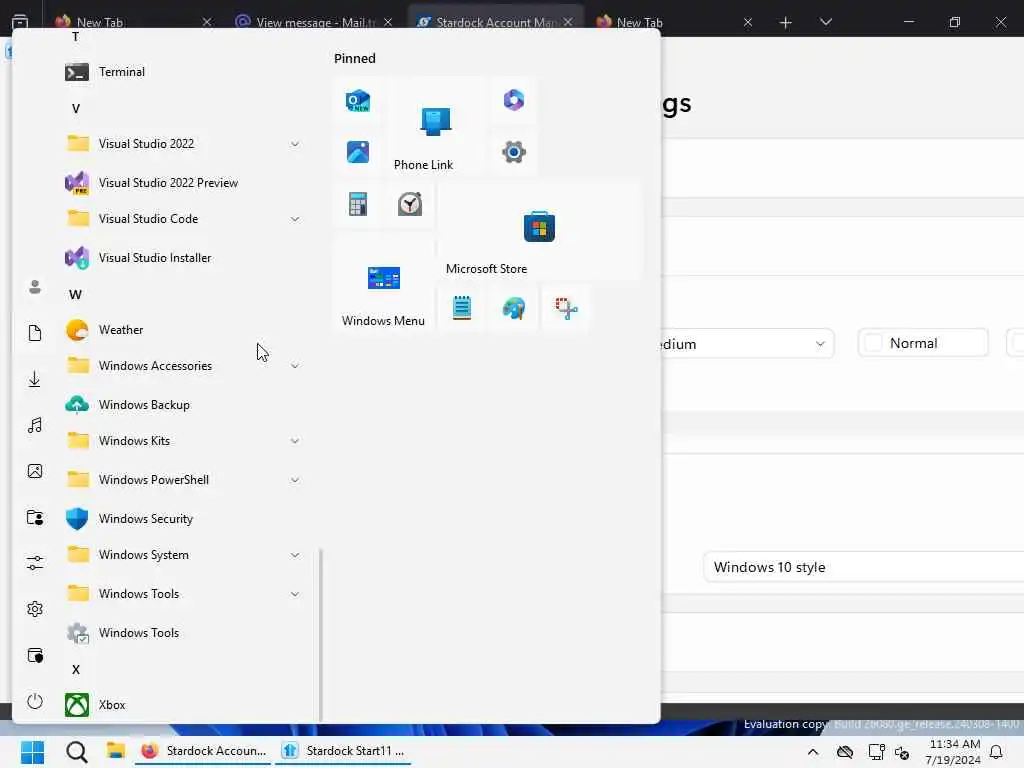Open Documents from the start sidebar
The width and height of the screenshot is (1024, 768).
pos(35,333)
